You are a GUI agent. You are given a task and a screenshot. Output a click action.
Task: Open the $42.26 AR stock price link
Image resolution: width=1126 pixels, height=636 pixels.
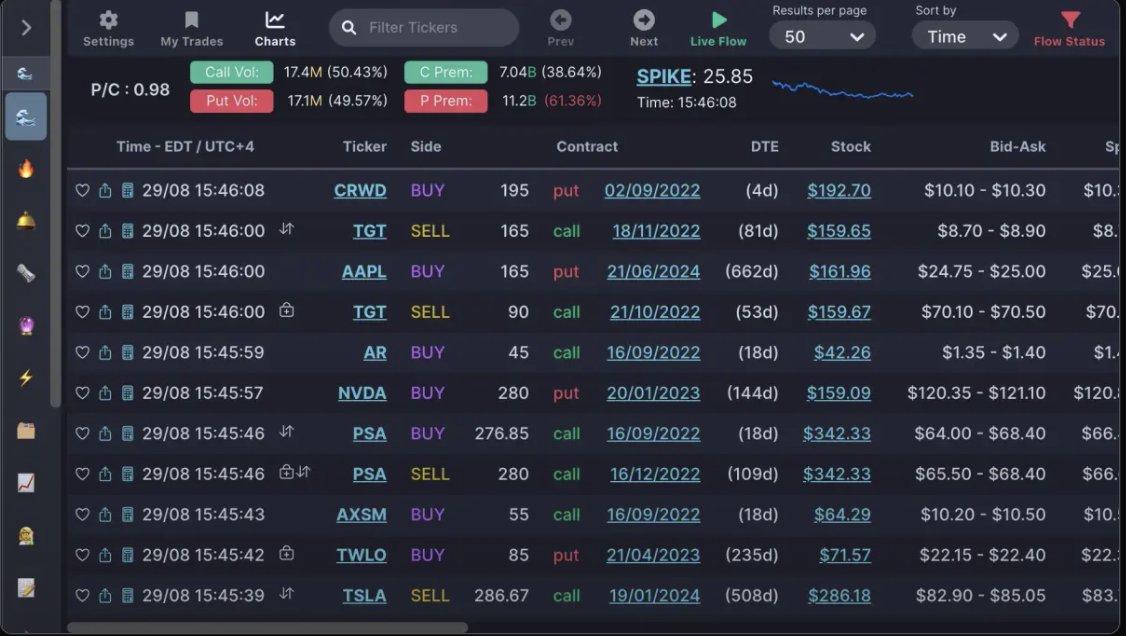(842, 352)
